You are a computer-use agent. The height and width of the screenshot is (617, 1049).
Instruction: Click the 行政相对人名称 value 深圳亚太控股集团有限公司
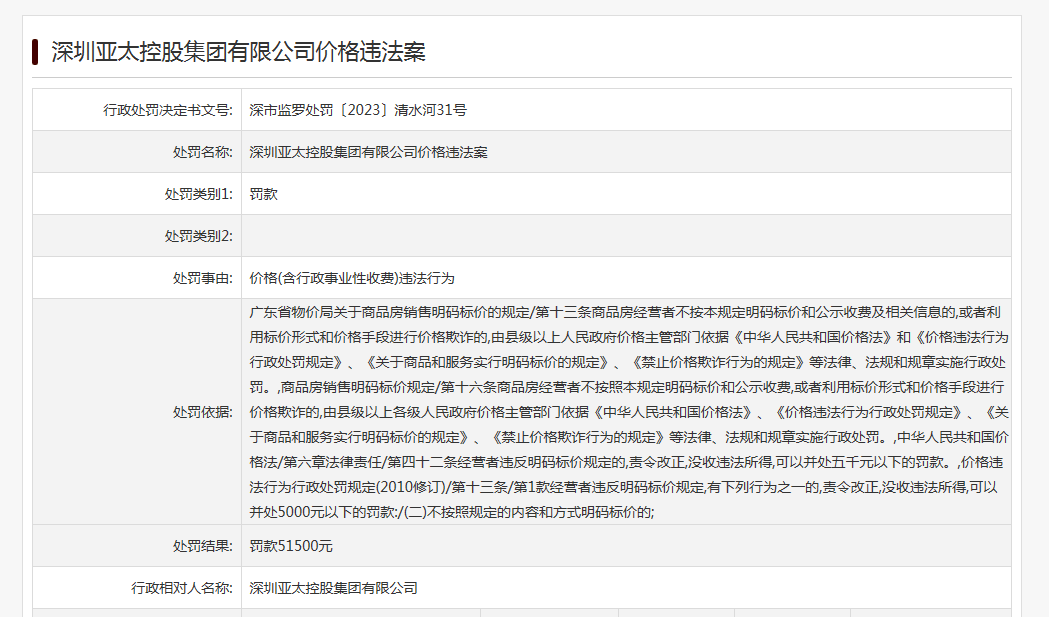[x=333, y=588]
